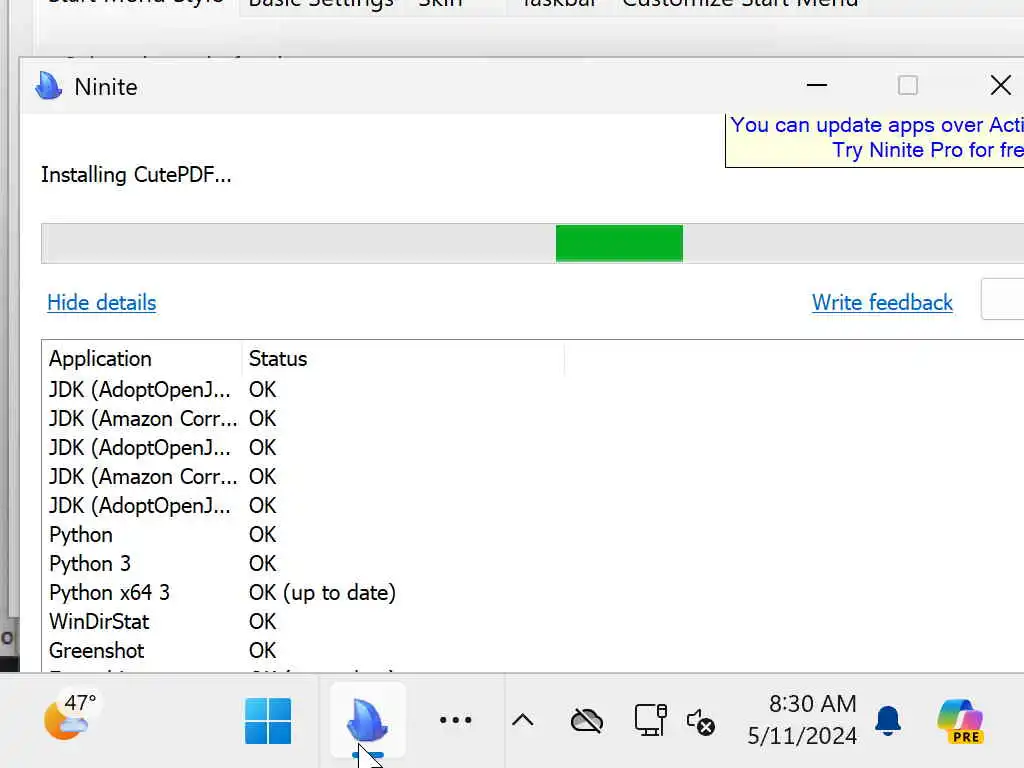
Task: Launch Copilot preview from taskbar
Action: (x=960, y=721)
